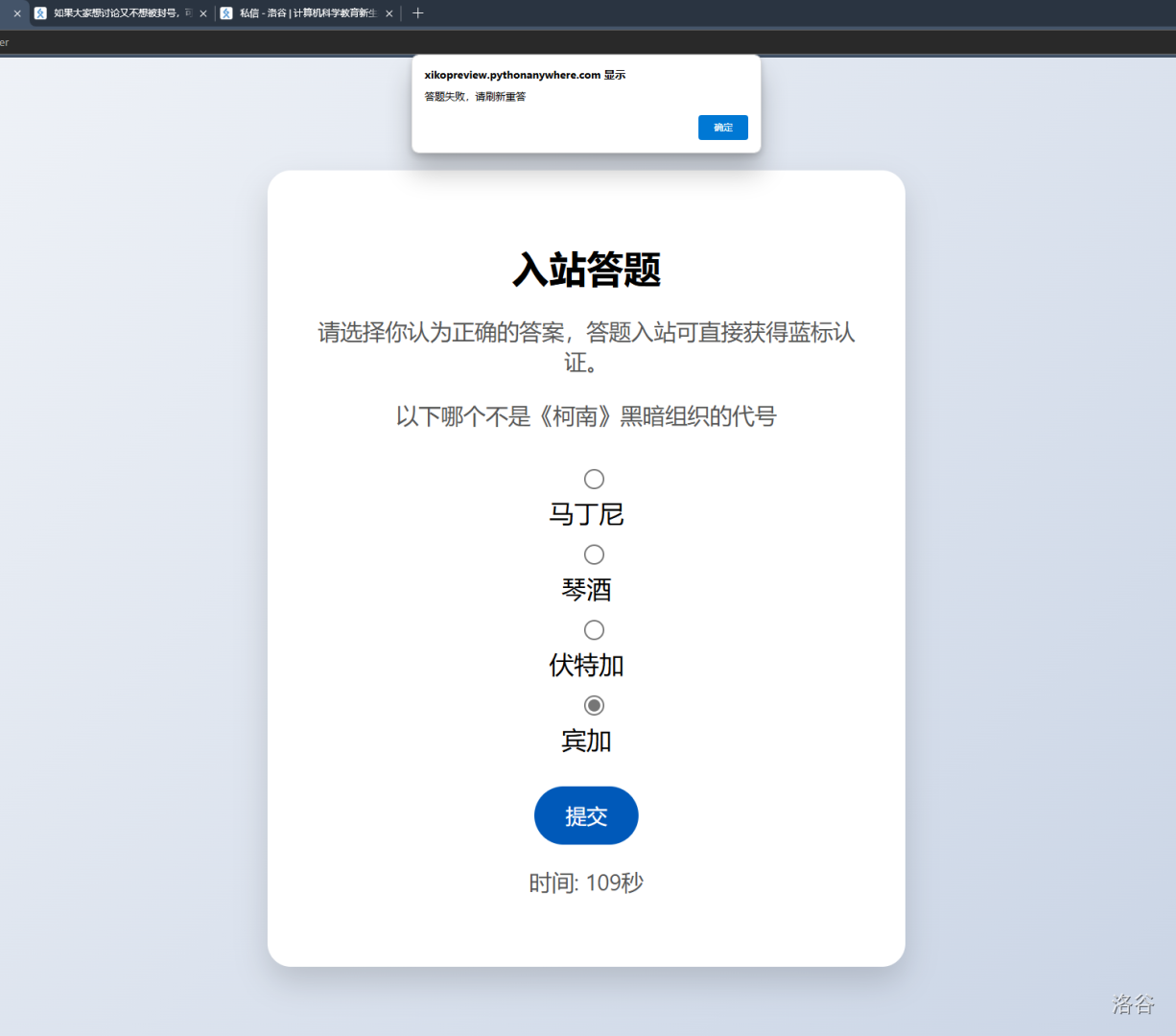The width and height of the screenshot is (1176, 1036).
Task: Submit the quiz with the 提交 button
Action: pyautogui.click(x=586, y=815)
